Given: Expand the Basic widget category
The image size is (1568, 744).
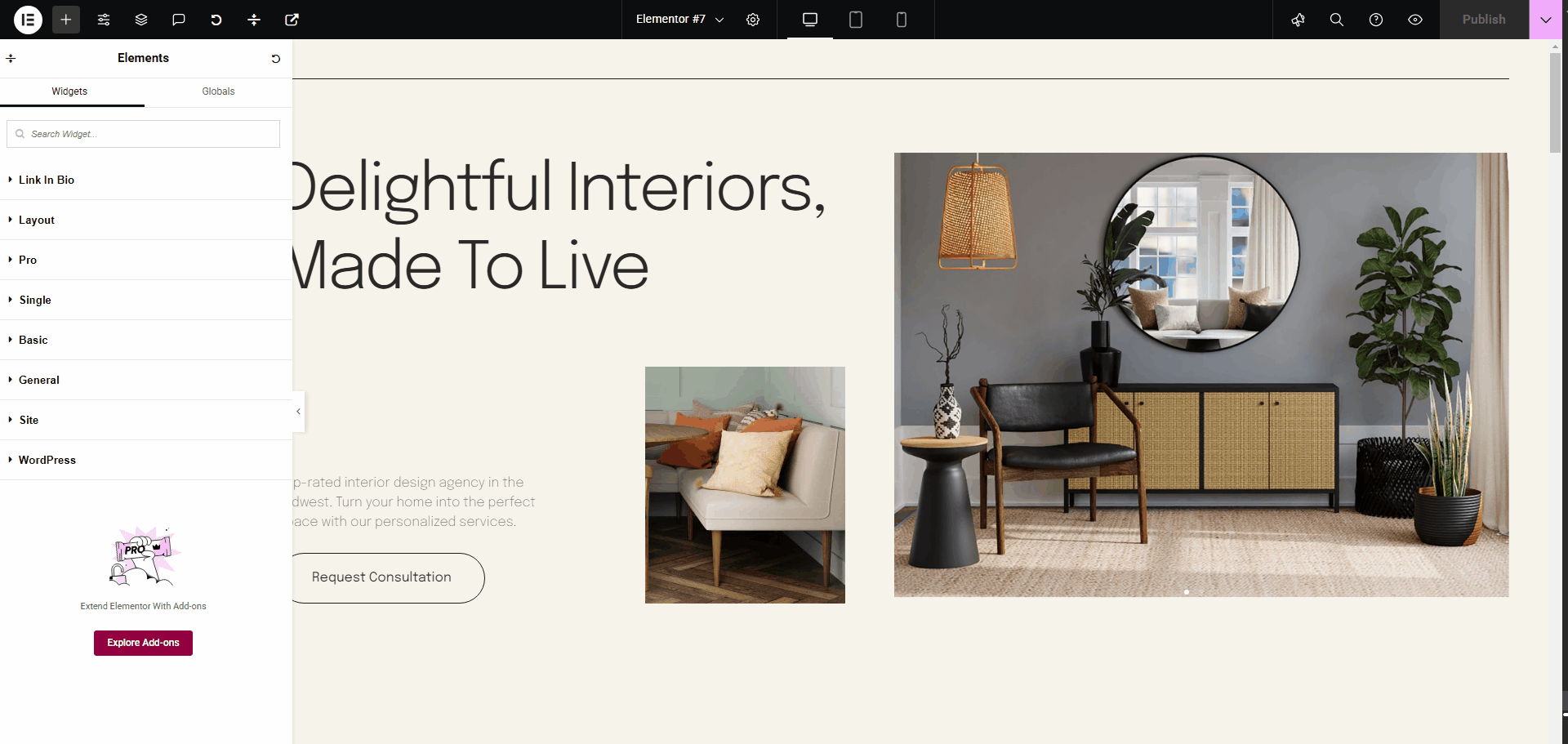Looking at the screenshot, I should [x=146, y=340].
